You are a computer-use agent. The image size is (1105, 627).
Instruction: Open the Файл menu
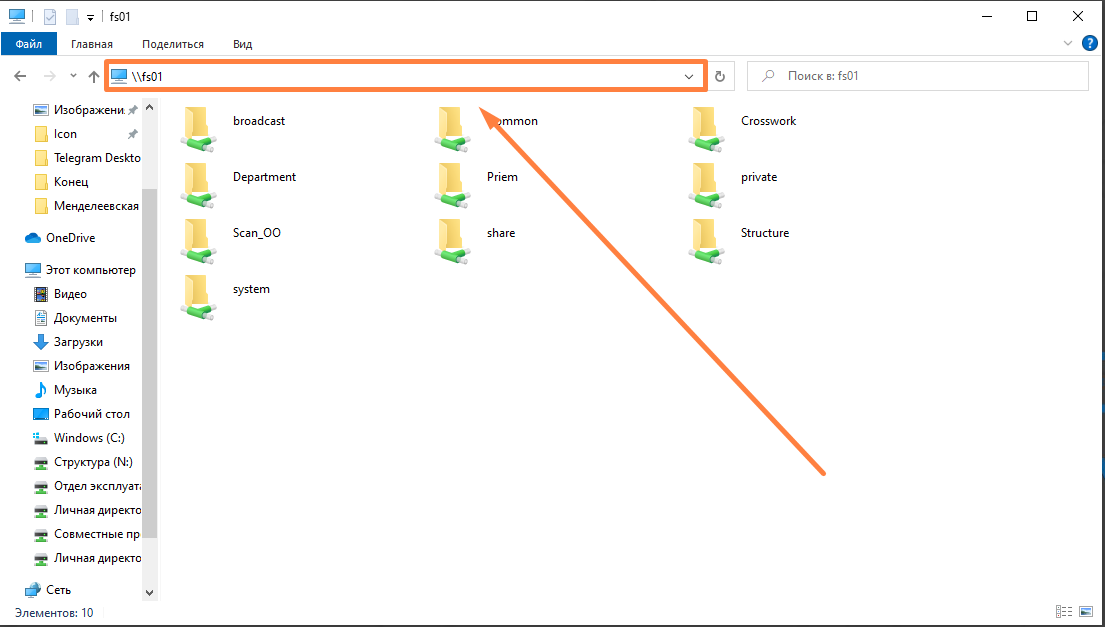pos(28,44)
